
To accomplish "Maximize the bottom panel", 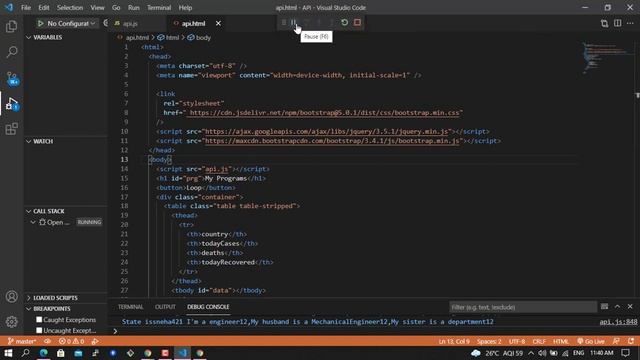I will 618,307.
